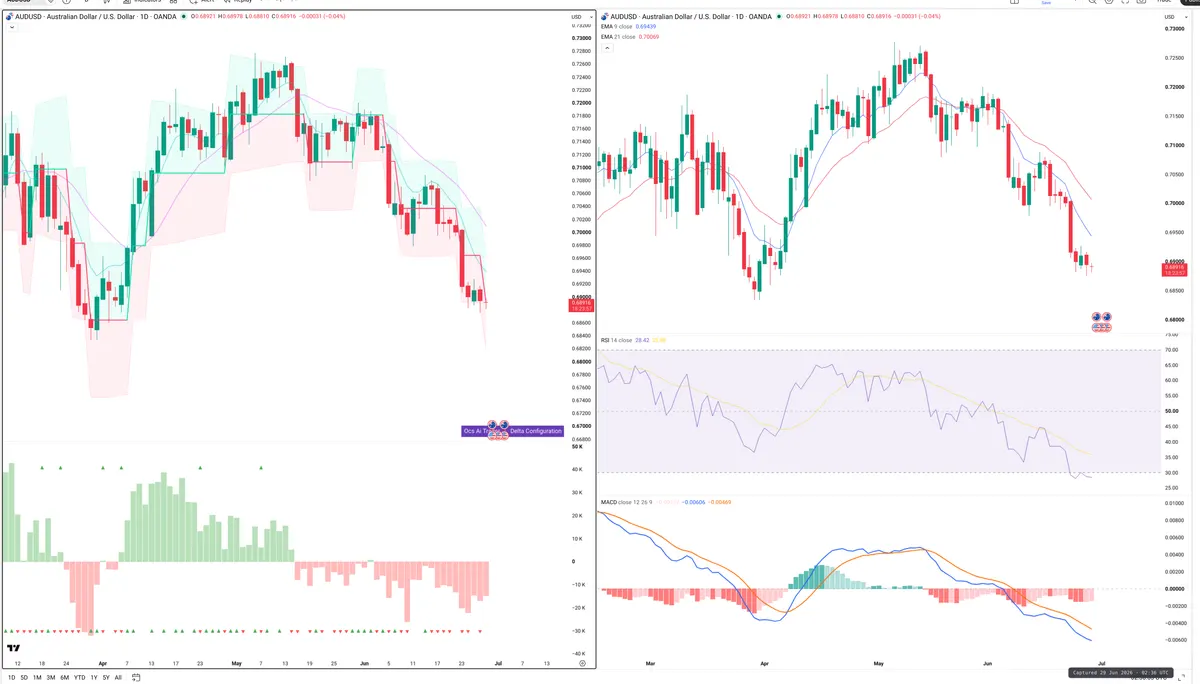Click the Jul label on left time axis

[499, 663]
